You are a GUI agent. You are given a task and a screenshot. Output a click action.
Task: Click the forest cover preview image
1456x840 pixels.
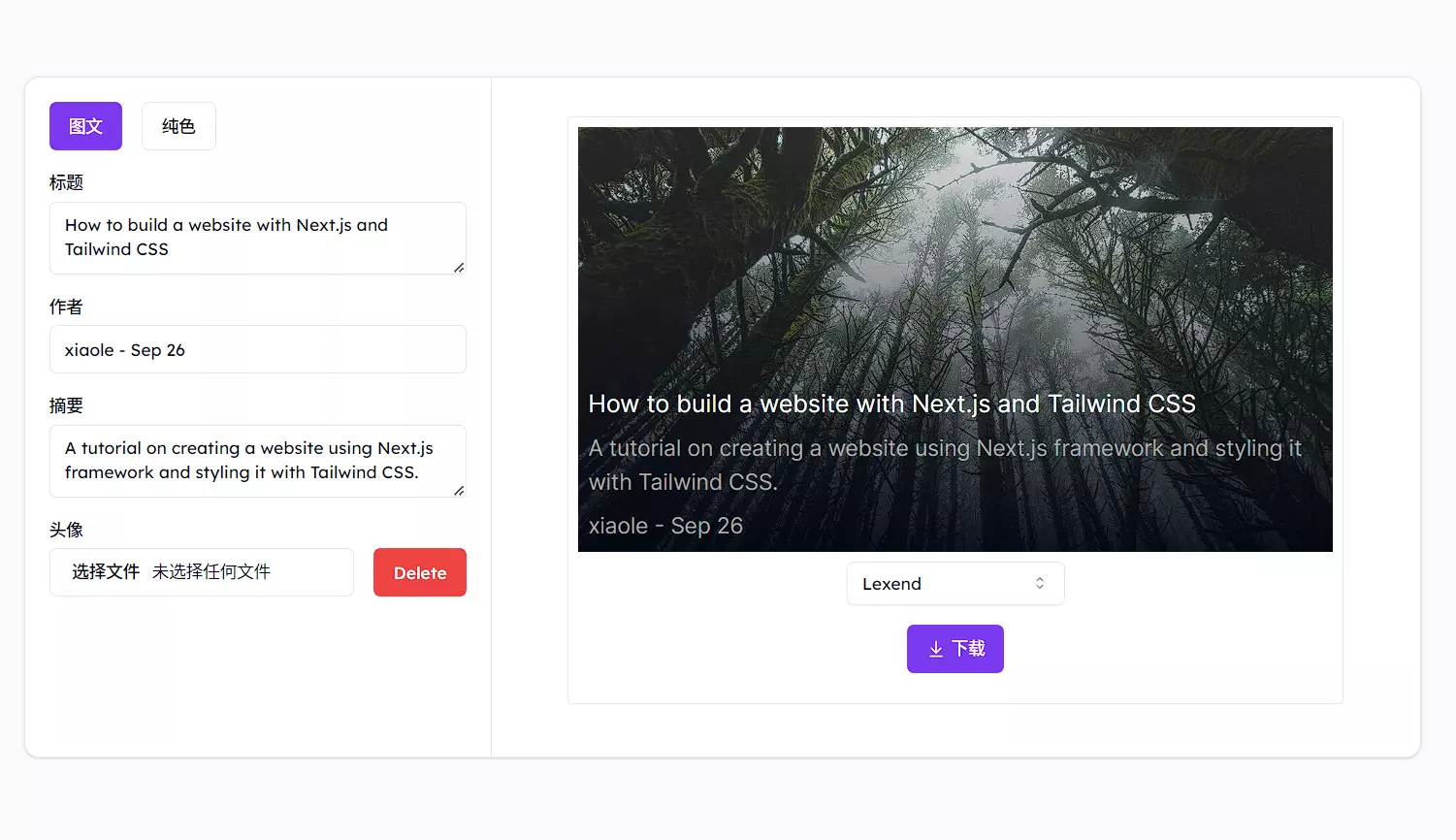pyautogui.click(x=954, y=252)
